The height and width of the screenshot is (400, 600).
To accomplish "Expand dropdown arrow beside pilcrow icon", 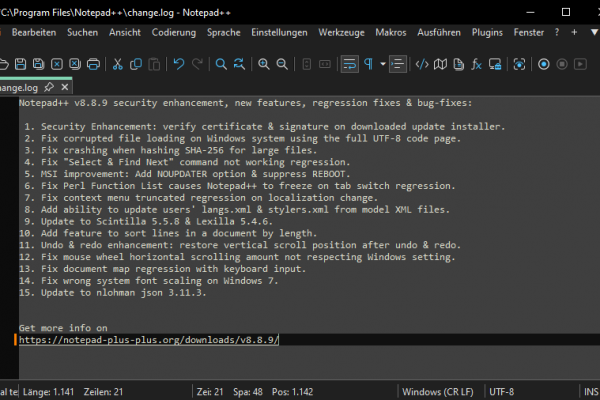I will [x=383, y=64].
